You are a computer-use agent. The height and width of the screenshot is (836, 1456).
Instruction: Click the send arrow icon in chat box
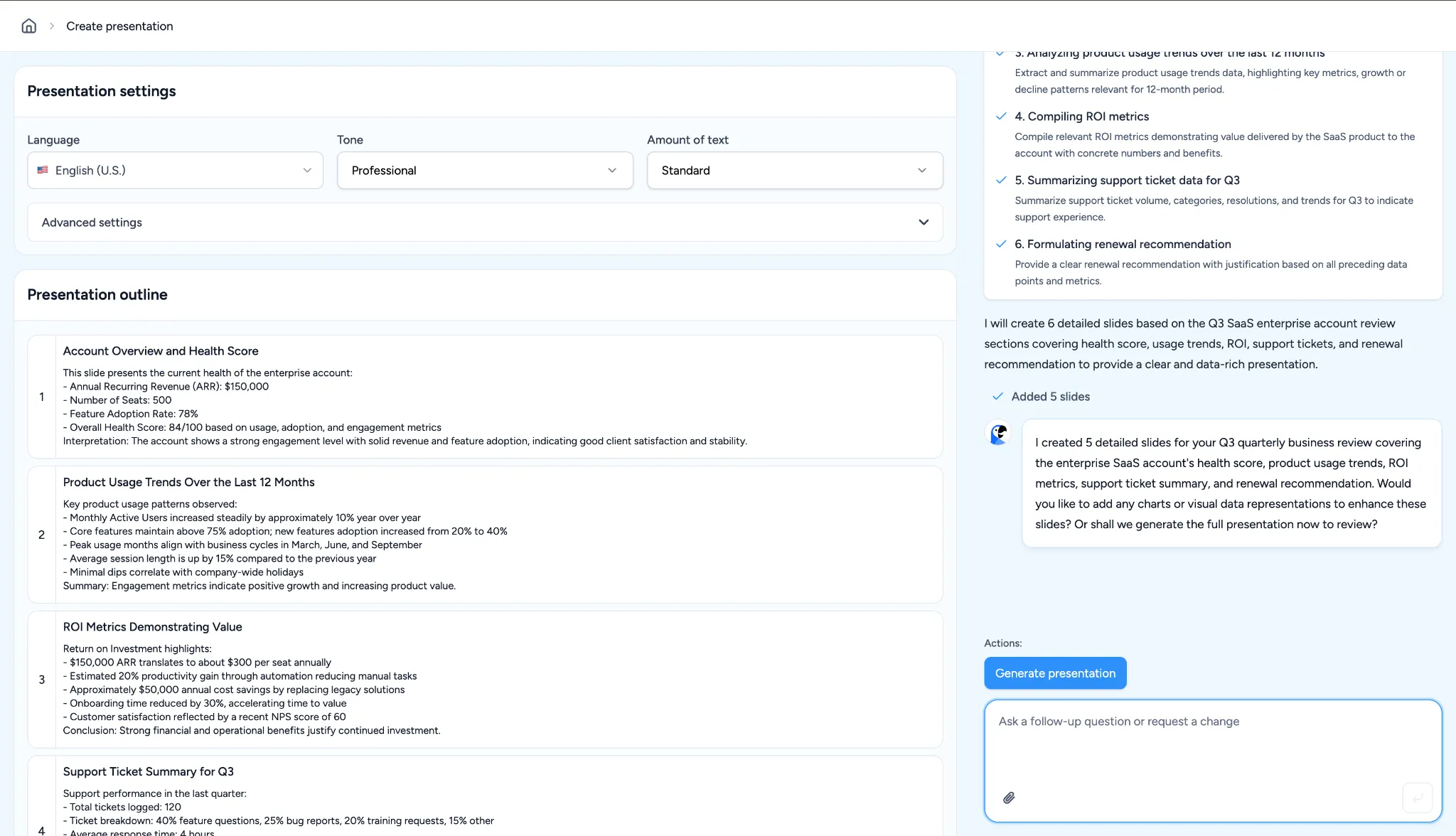[1417, 798]
